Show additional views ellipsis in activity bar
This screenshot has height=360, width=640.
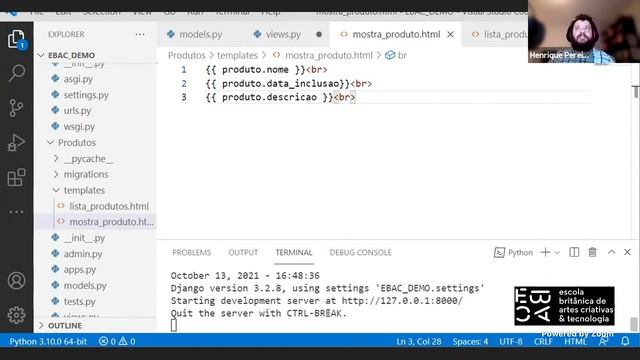tap(16, 212)
